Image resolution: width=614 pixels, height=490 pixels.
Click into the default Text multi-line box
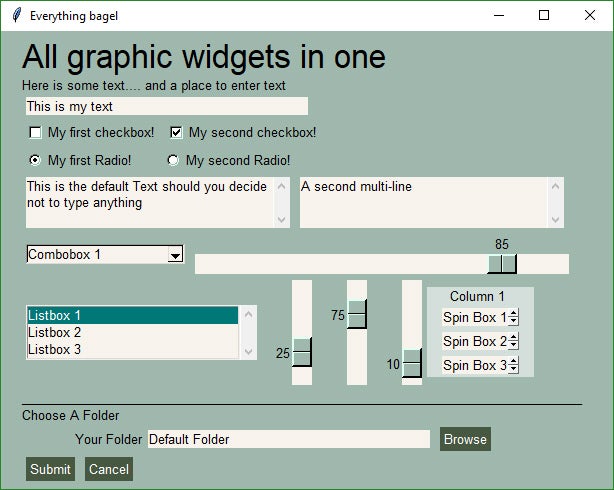[150, 202]
